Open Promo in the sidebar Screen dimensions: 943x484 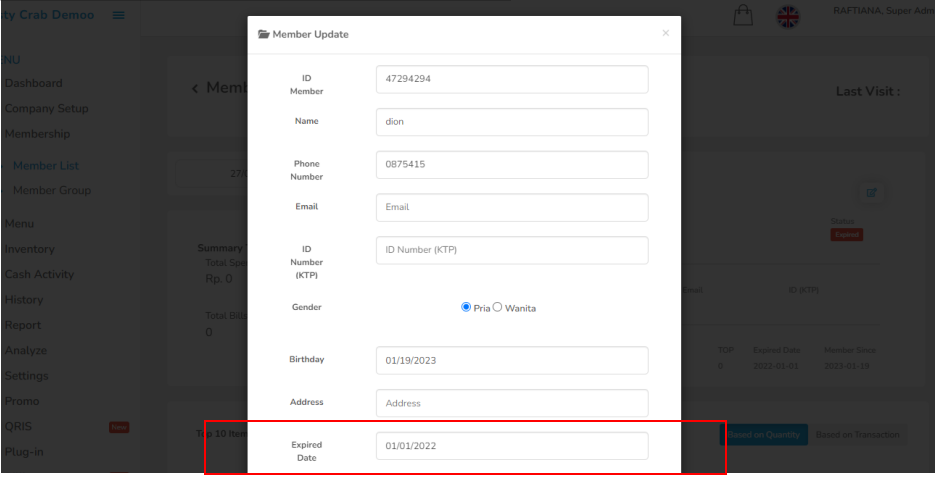click(x=22, y=401)
